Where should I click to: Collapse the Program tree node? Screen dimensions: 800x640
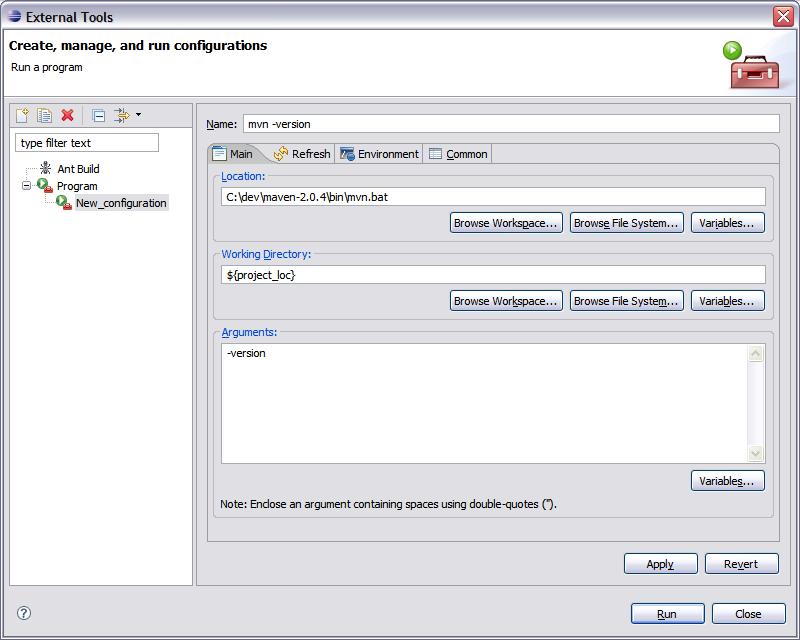pyautogui.click(x=26, y=186)
